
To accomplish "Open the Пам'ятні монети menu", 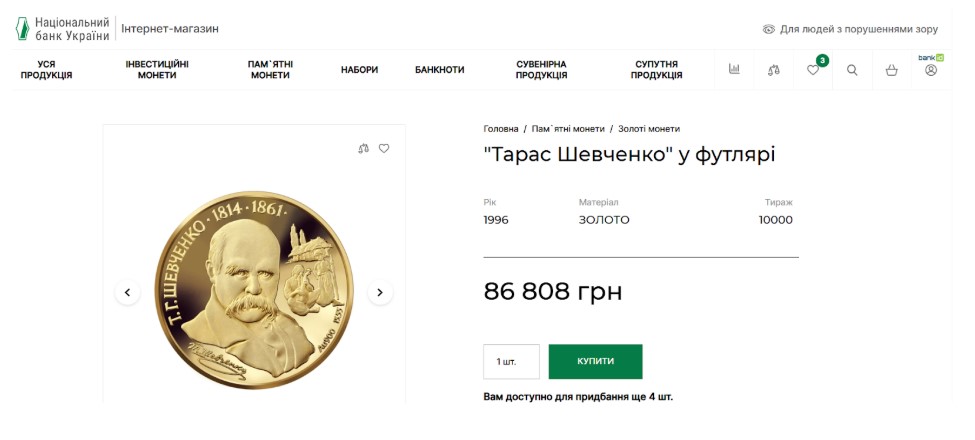I will (270, 70).
